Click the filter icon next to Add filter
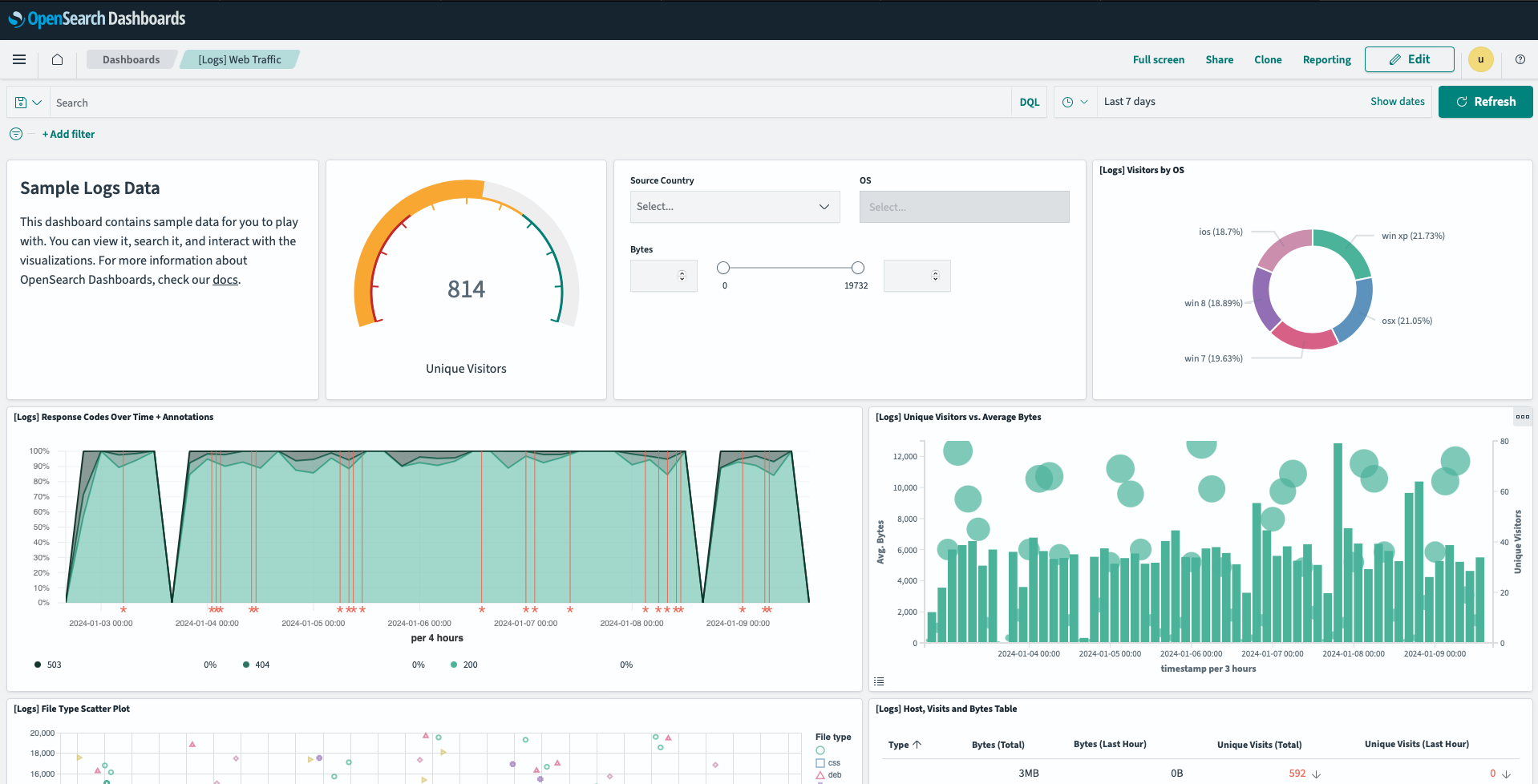Image resolution: width=1538 pixels, height=784 pixels. (x=15, y=134)
